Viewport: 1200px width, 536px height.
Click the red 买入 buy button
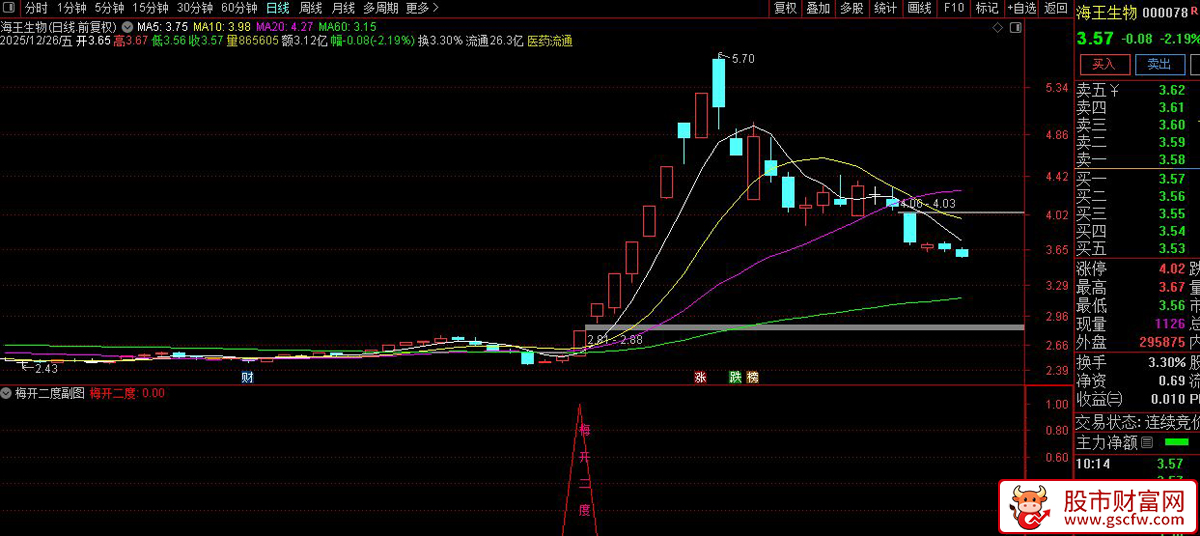[1105, 64]
